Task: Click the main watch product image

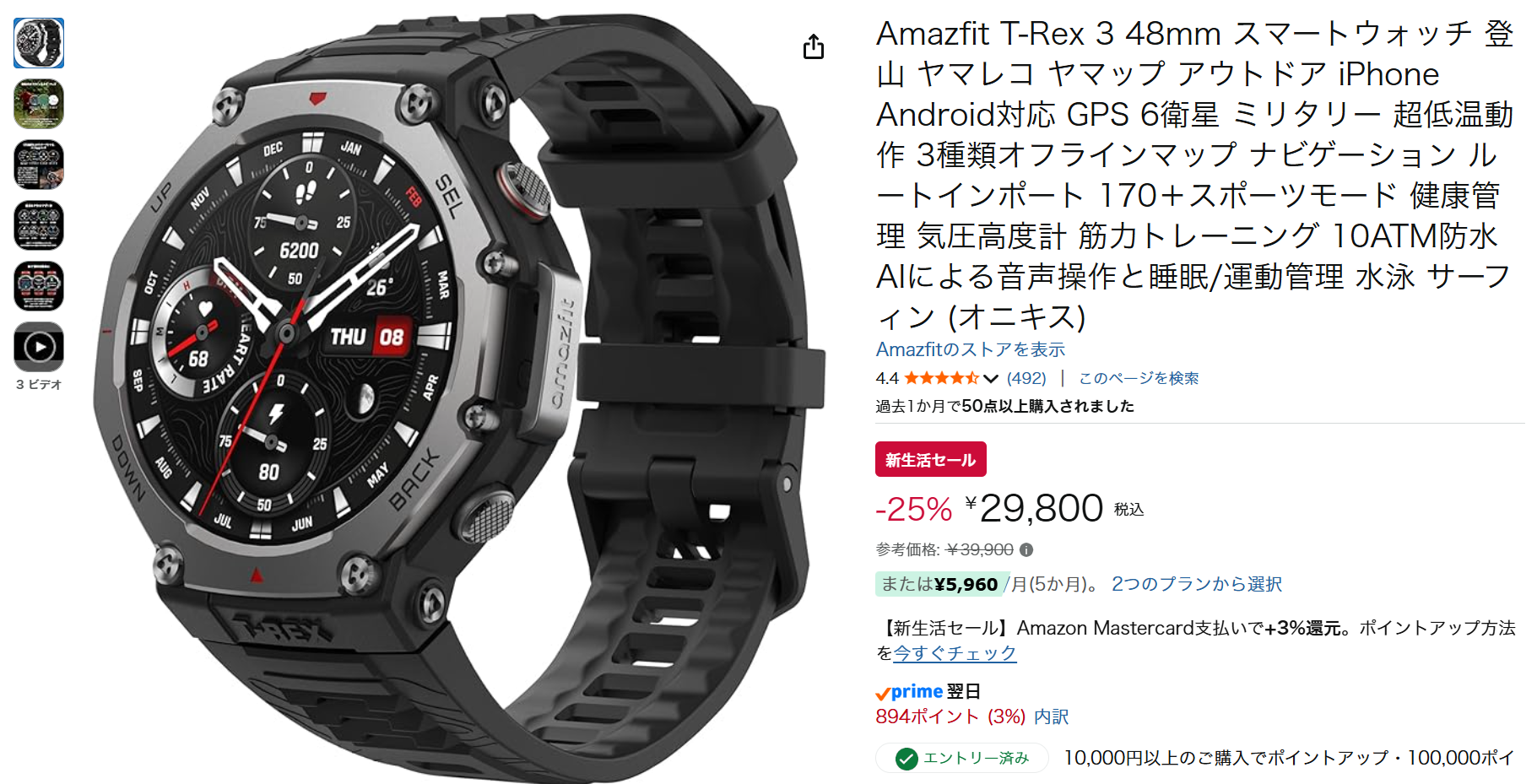Action: (456, 397)
